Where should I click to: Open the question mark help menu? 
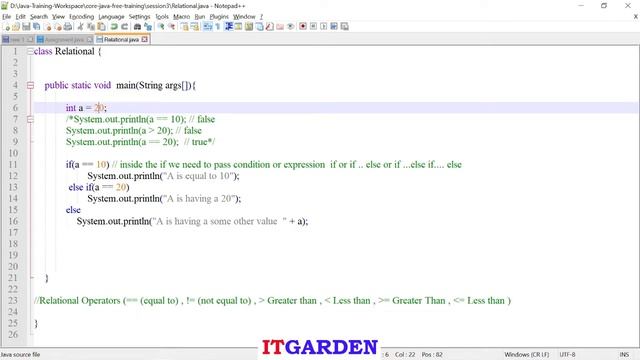tap(261, 17)
